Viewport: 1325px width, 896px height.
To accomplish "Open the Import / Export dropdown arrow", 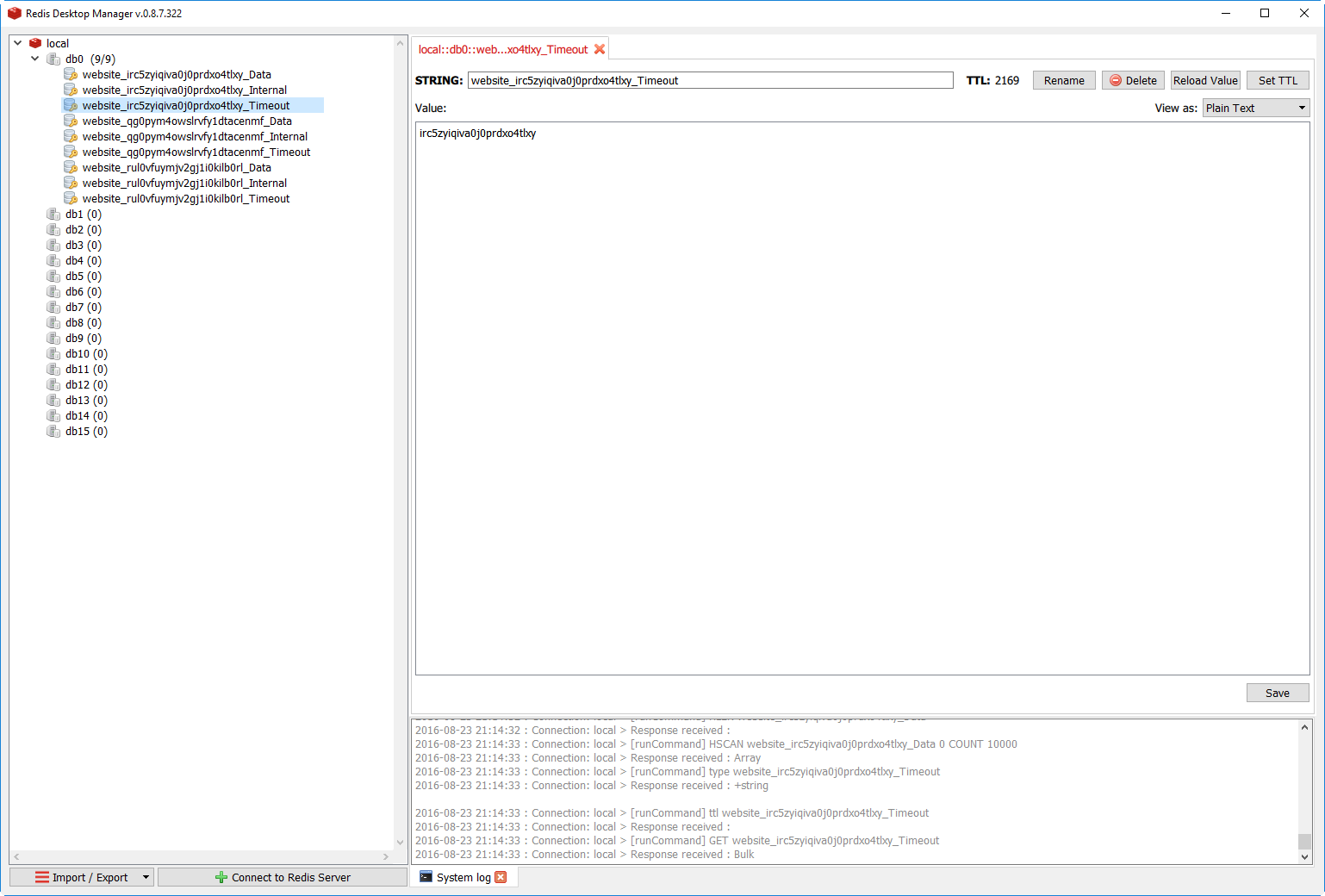I will click(x=146, y=877).
